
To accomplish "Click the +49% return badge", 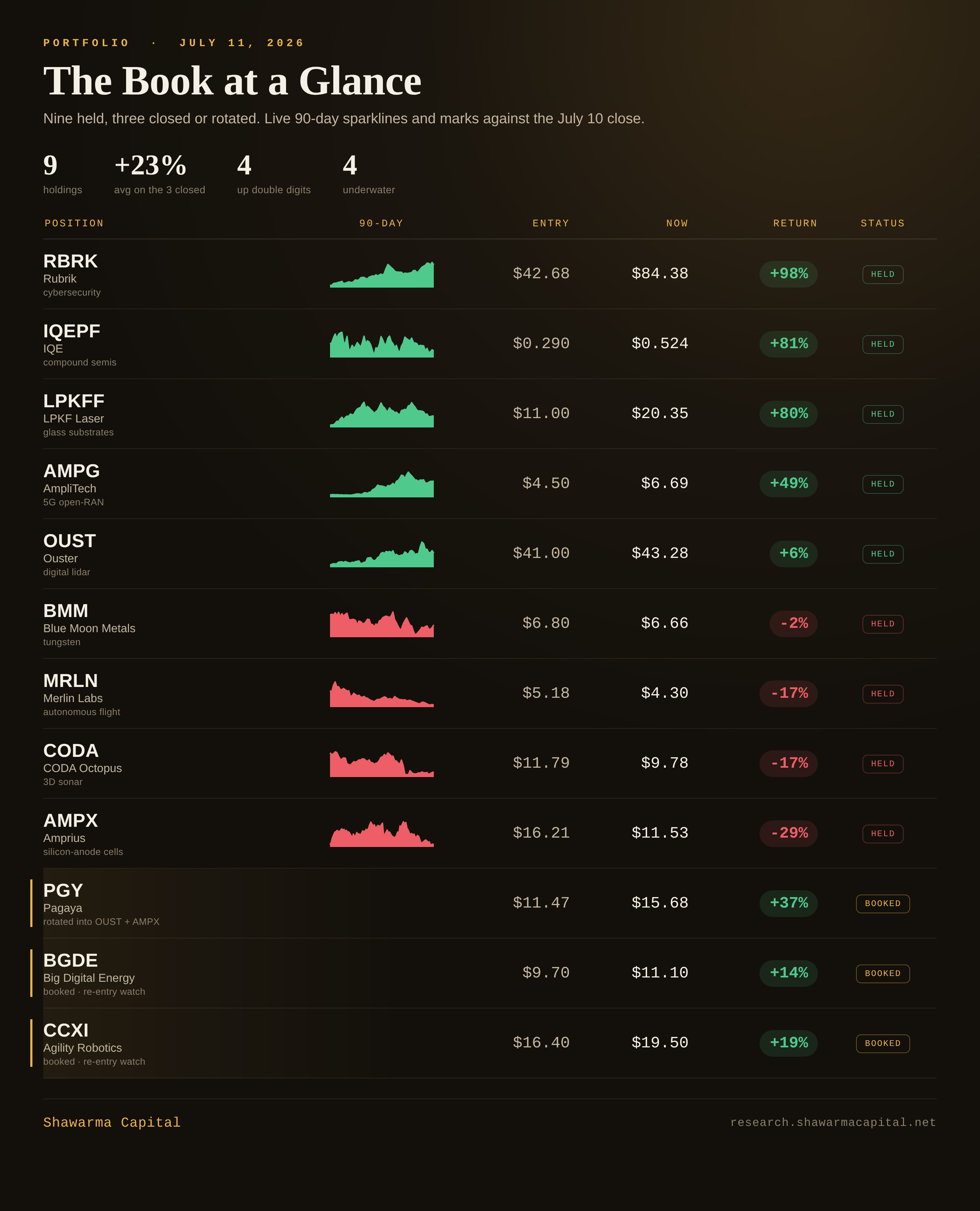I will (x=789, y=484).
